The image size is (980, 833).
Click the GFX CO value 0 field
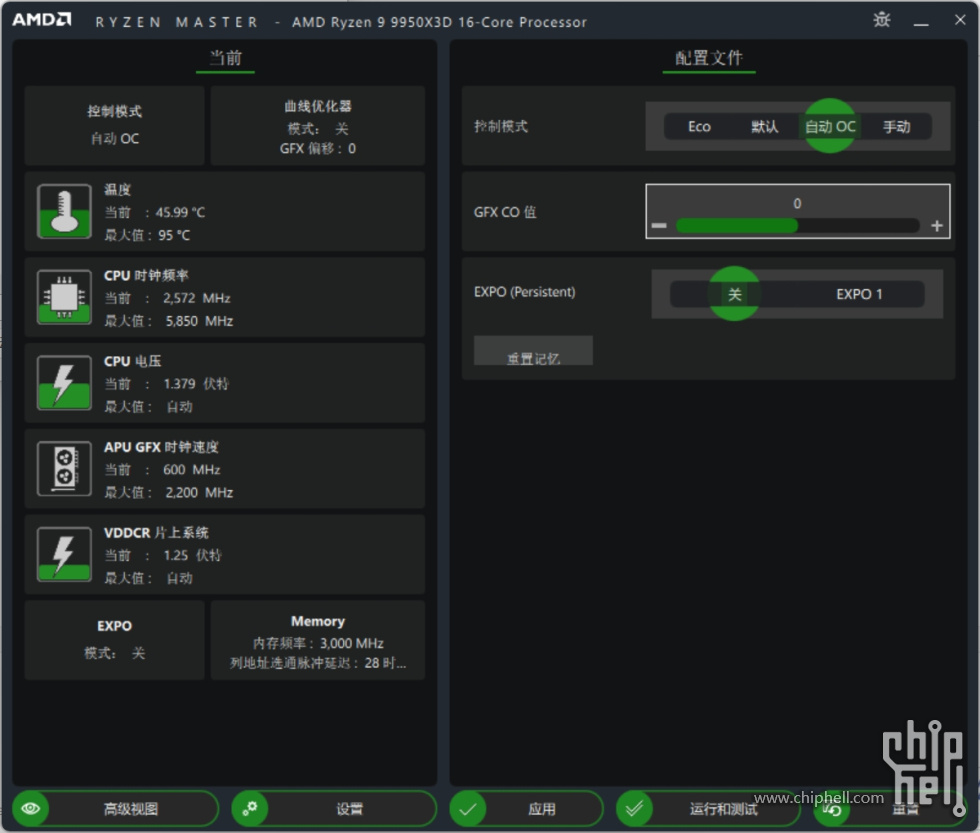pos(797,203)
